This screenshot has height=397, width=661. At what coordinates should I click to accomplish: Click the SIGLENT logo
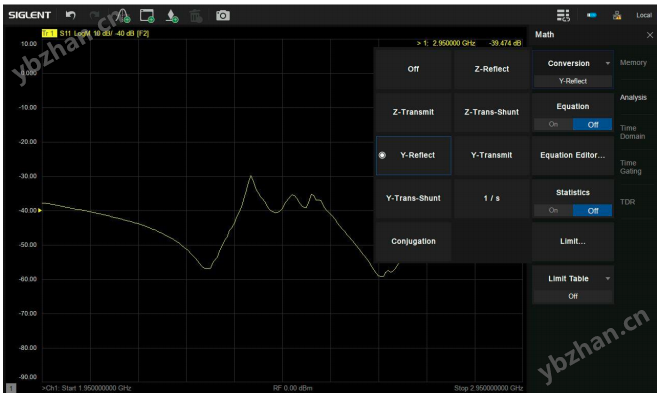(x=30, y=15)
